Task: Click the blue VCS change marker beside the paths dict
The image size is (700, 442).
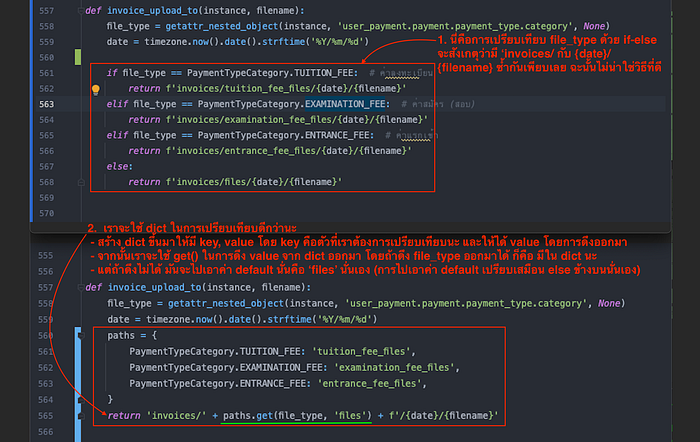Action: click(78, 384)
